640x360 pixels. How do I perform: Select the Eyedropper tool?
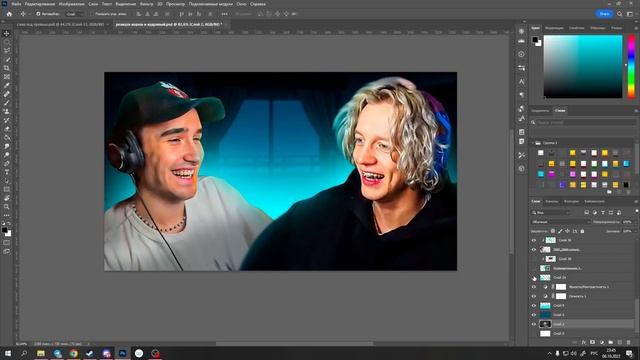tap(7, 85)
